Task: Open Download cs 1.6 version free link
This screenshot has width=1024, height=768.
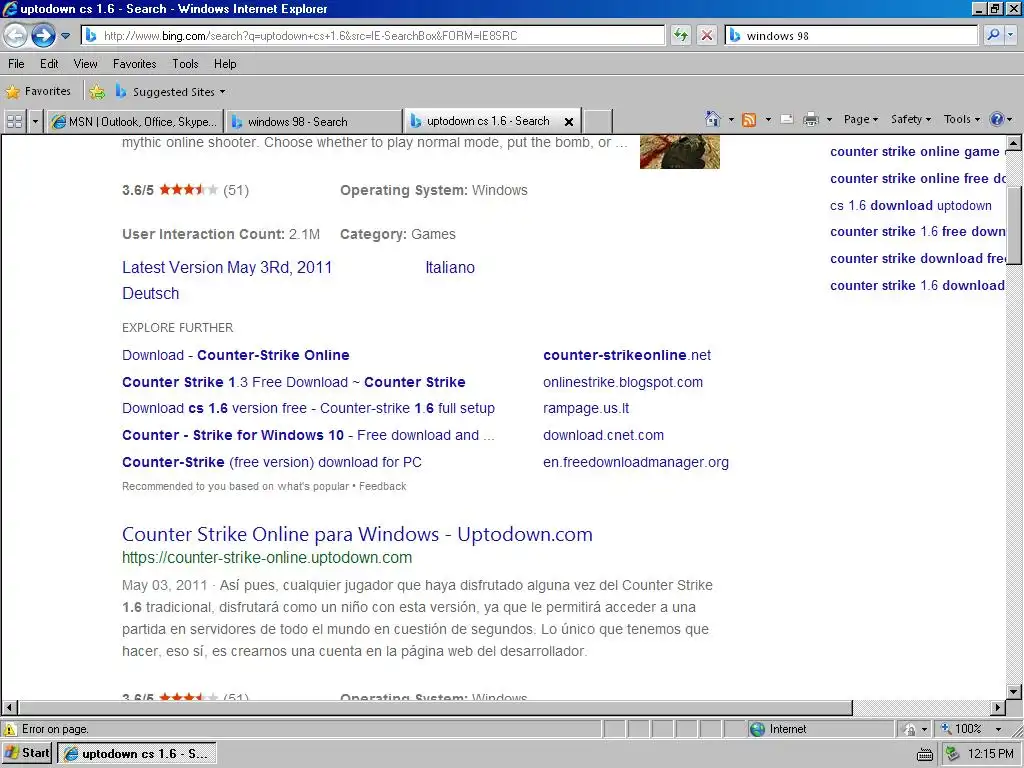Action: pyautogui.click(x=308, y=408)
